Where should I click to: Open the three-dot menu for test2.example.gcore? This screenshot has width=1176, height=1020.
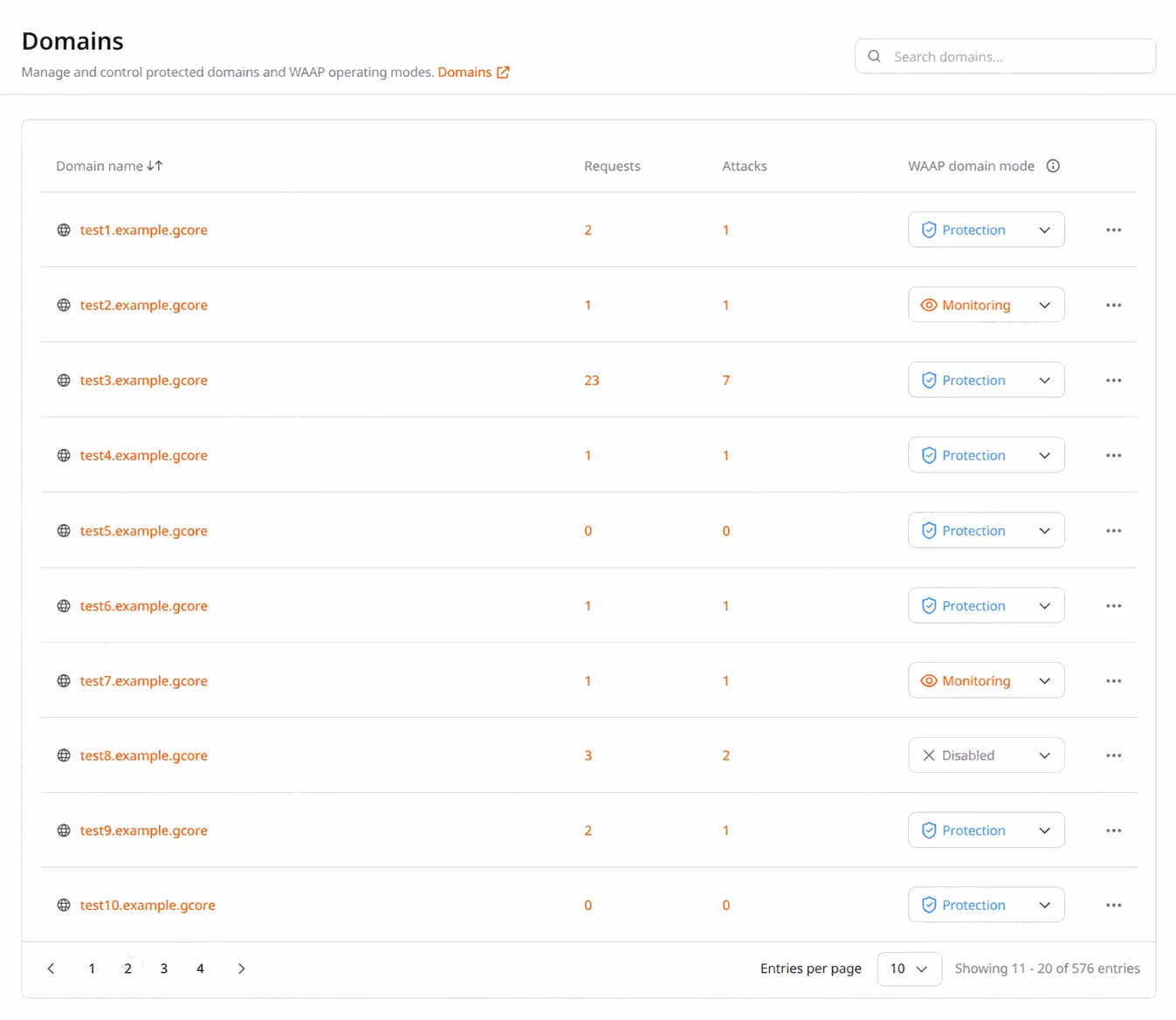[1113, 305]
